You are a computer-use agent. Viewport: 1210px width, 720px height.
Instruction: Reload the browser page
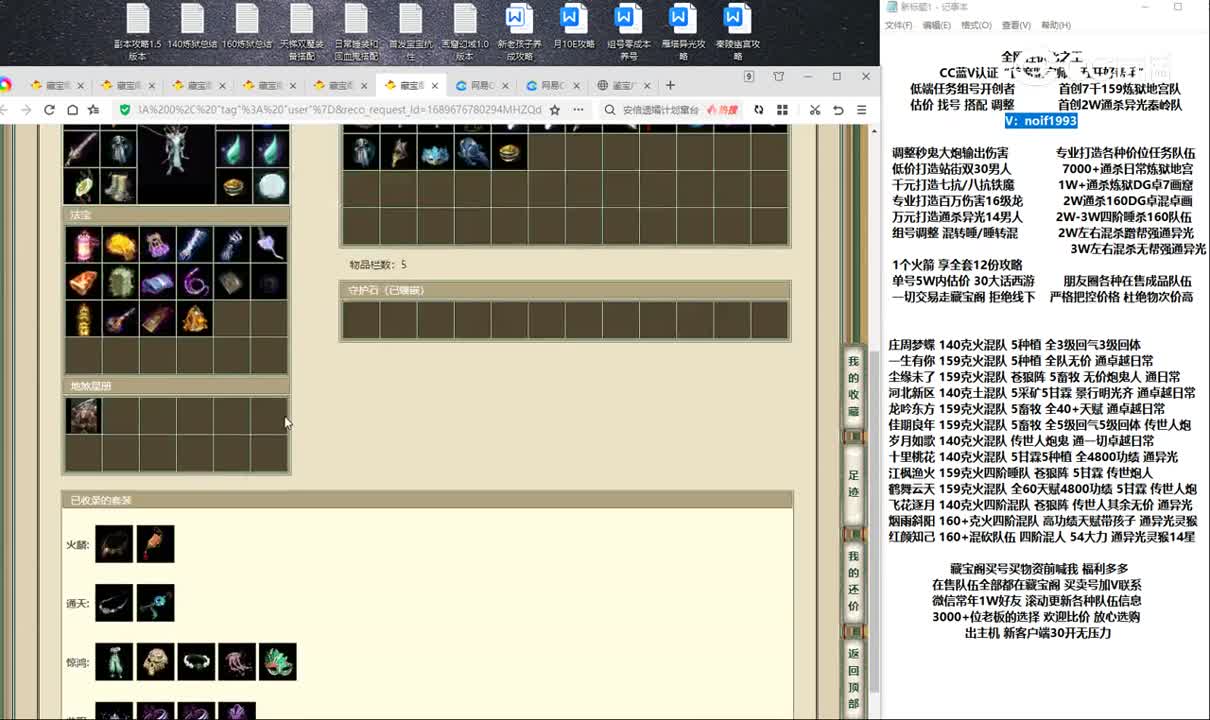[x=49, y=110]
